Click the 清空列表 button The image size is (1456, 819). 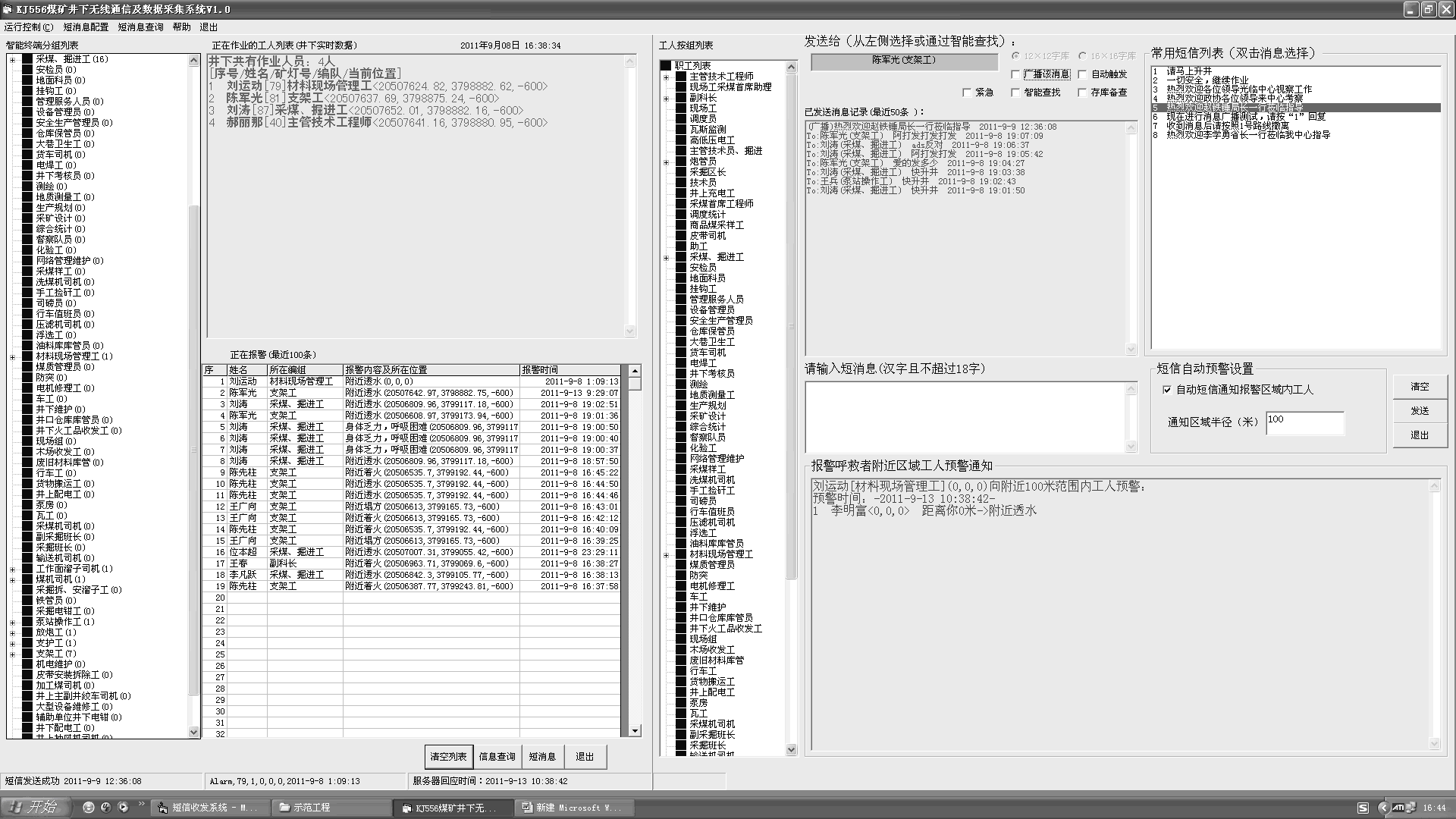point(448,757)
